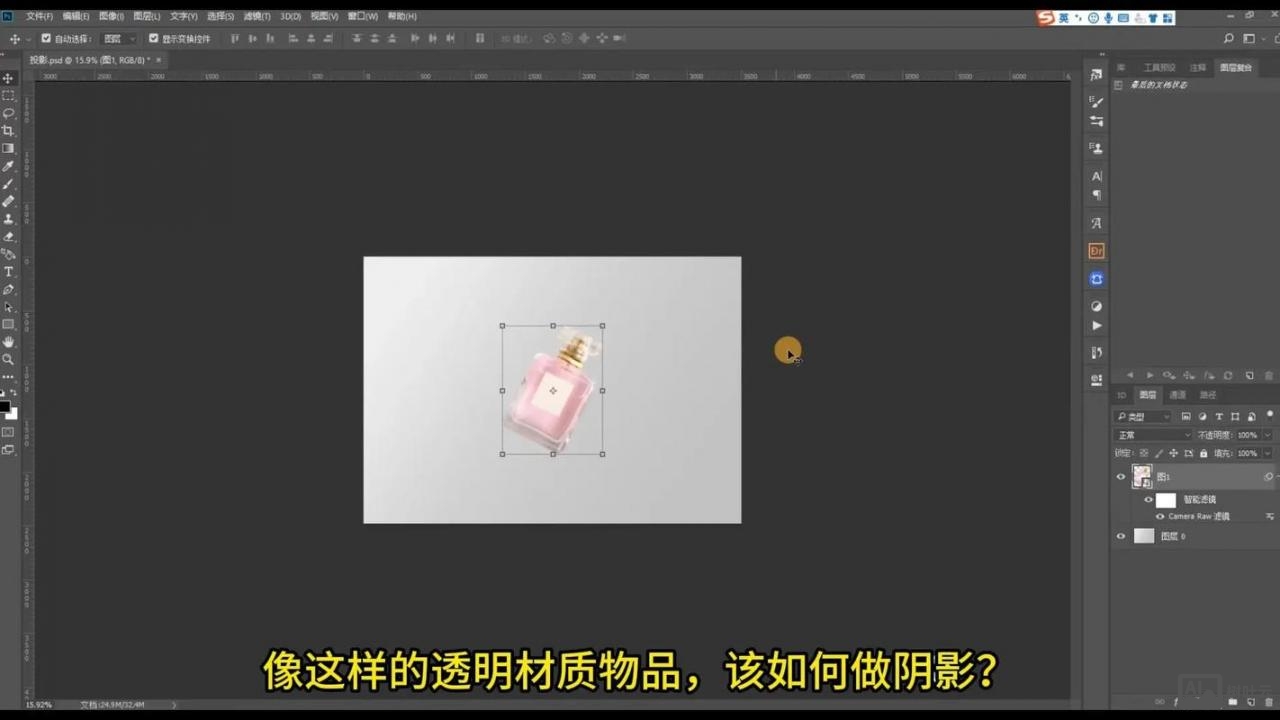Open the Camera Raw filter panel icon
Viewport: 1280px width, 720px height.
click(x=1268, y=516)
